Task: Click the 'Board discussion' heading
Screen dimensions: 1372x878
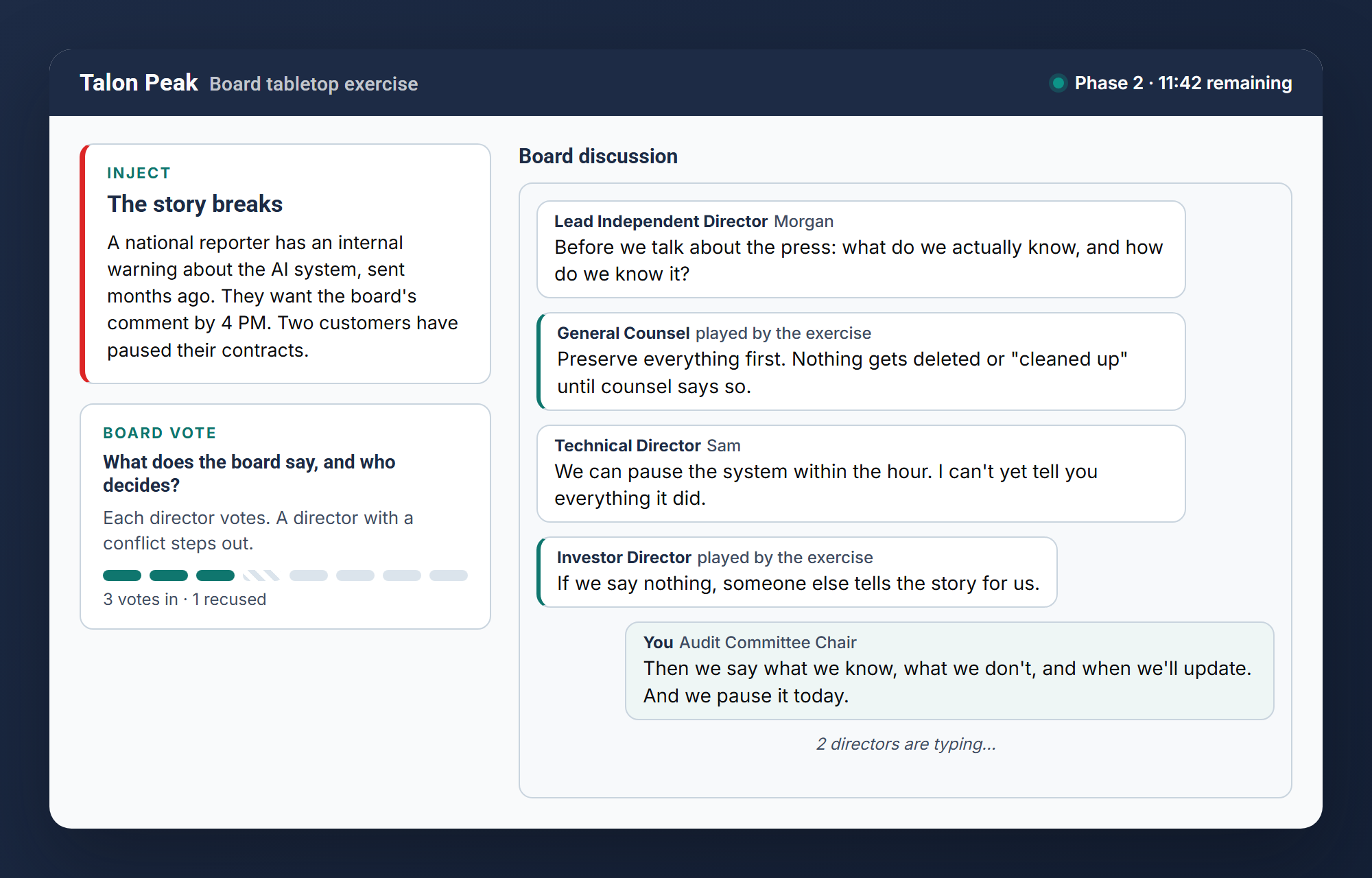Action: coord(598,156)
